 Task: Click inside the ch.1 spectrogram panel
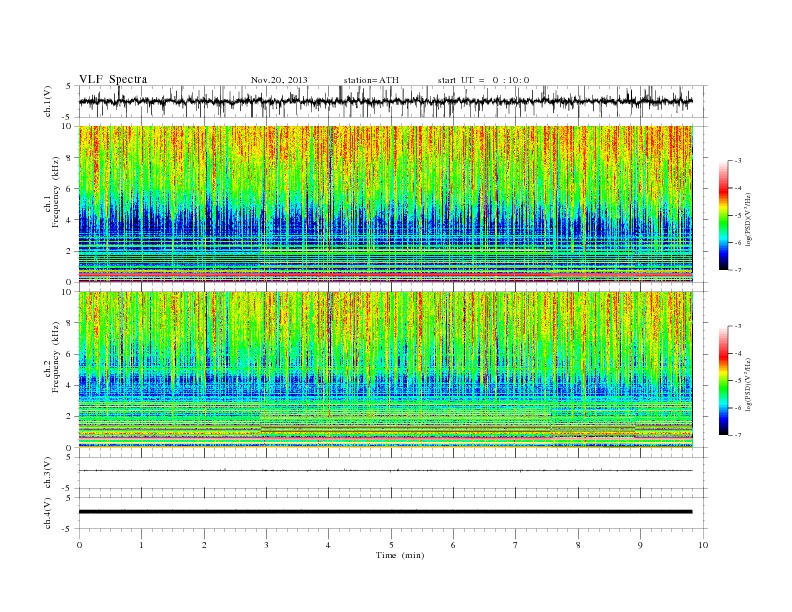click(x=385, y=204)
